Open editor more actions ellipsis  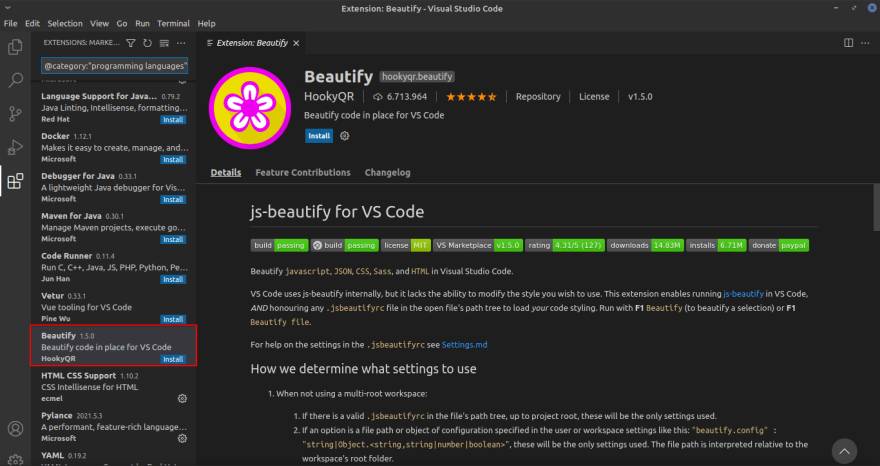tap(865, 43)
